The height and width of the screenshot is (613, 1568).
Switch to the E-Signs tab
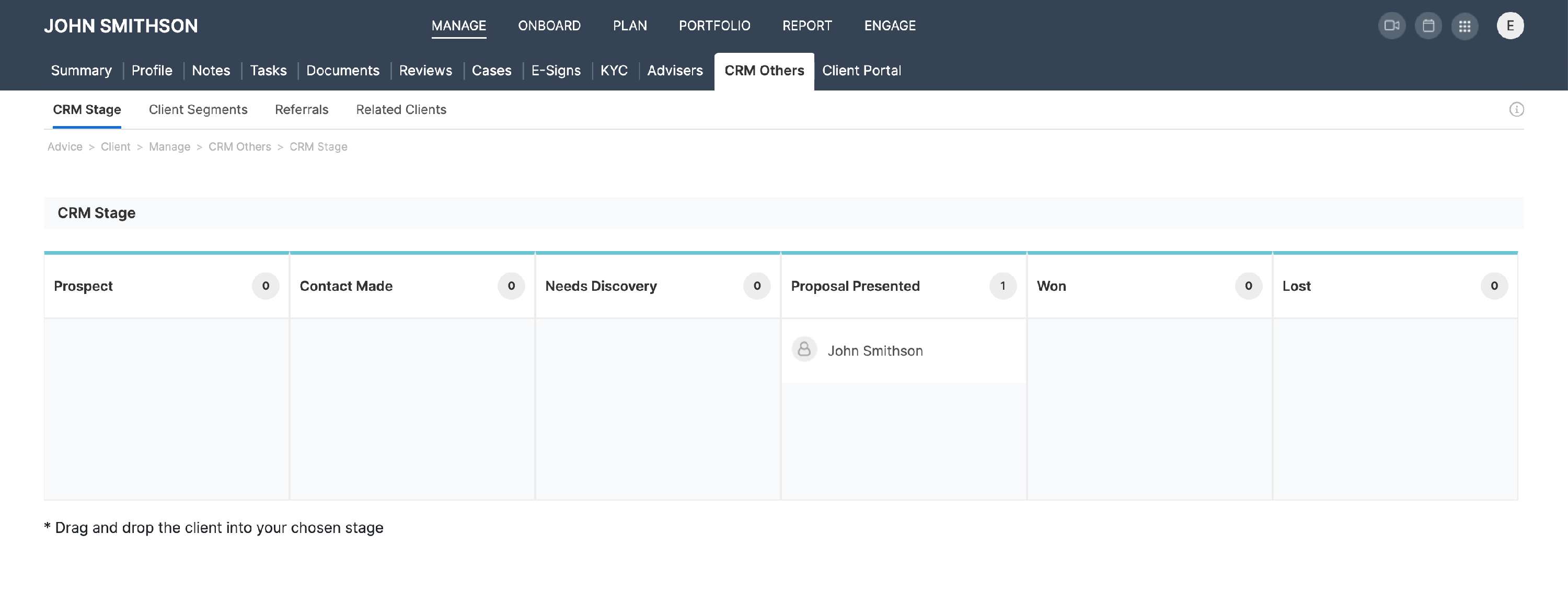556,71
